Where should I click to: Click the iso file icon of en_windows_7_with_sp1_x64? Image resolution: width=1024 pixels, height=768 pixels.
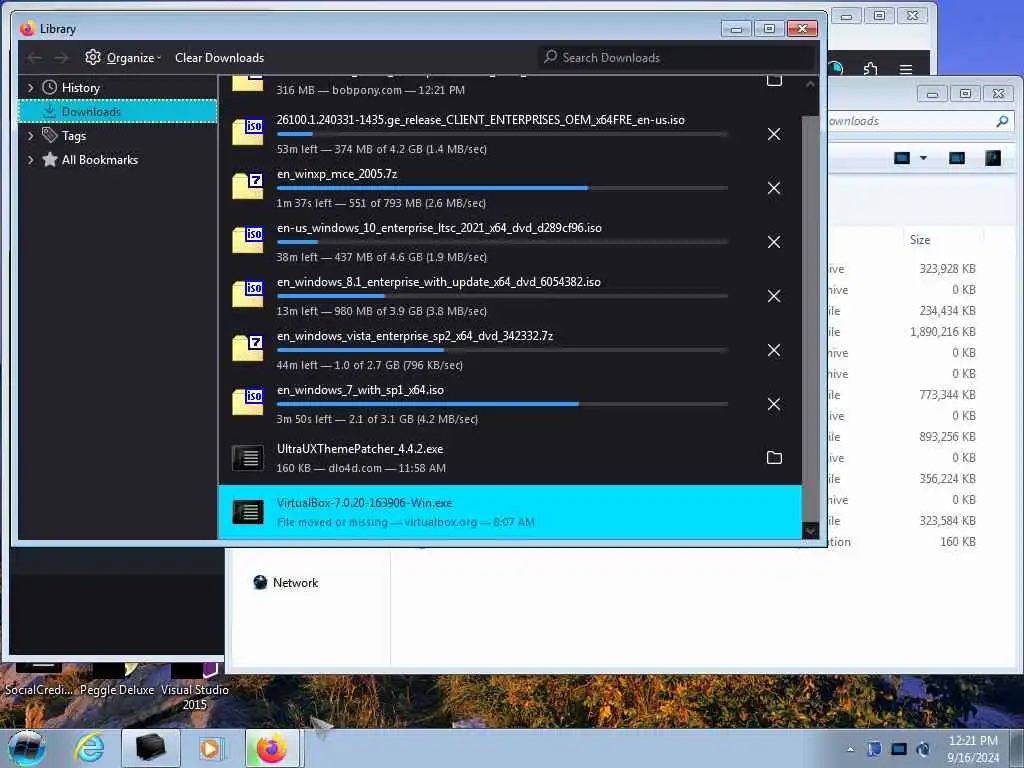[x=248, y=402]
